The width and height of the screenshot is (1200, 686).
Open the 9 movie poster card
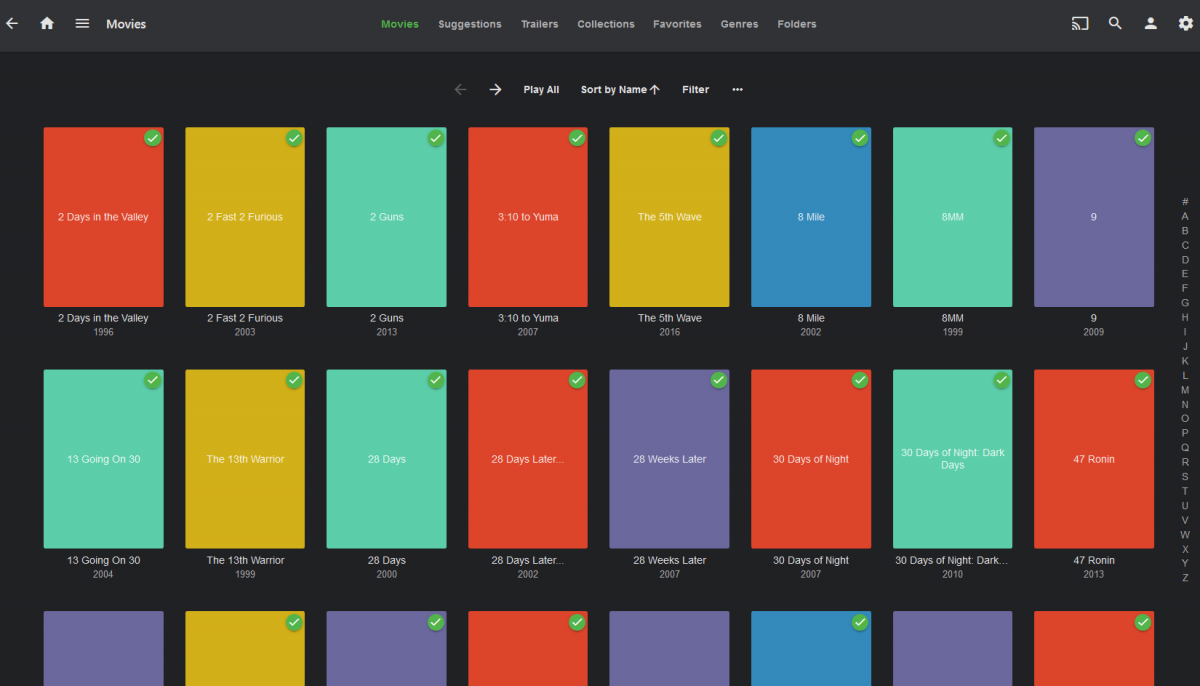[x=1094, y=217]
